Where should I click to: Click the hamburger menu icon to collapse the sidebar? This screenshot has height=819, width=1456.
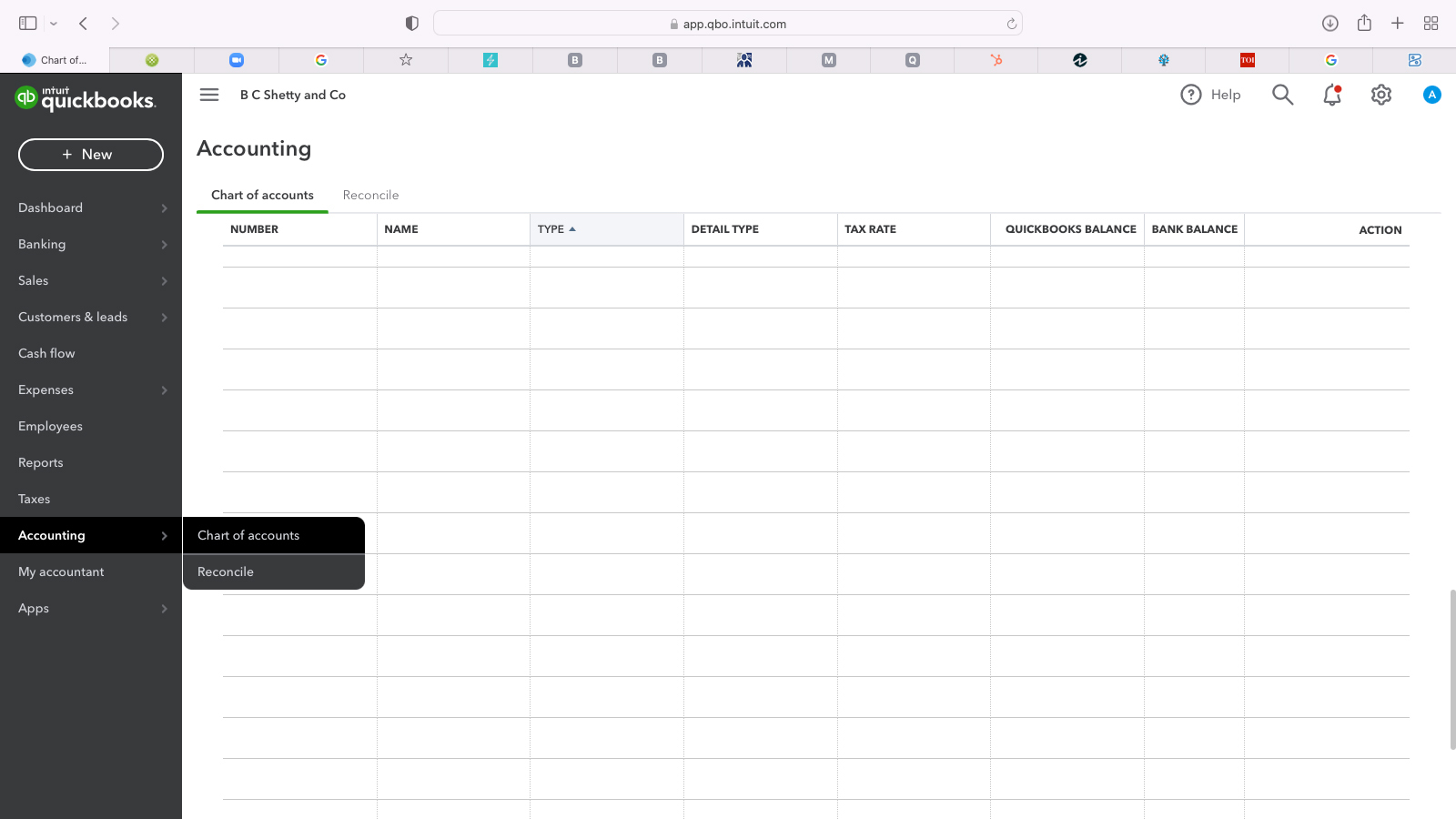pyautogui.click(x=209, y=95)
